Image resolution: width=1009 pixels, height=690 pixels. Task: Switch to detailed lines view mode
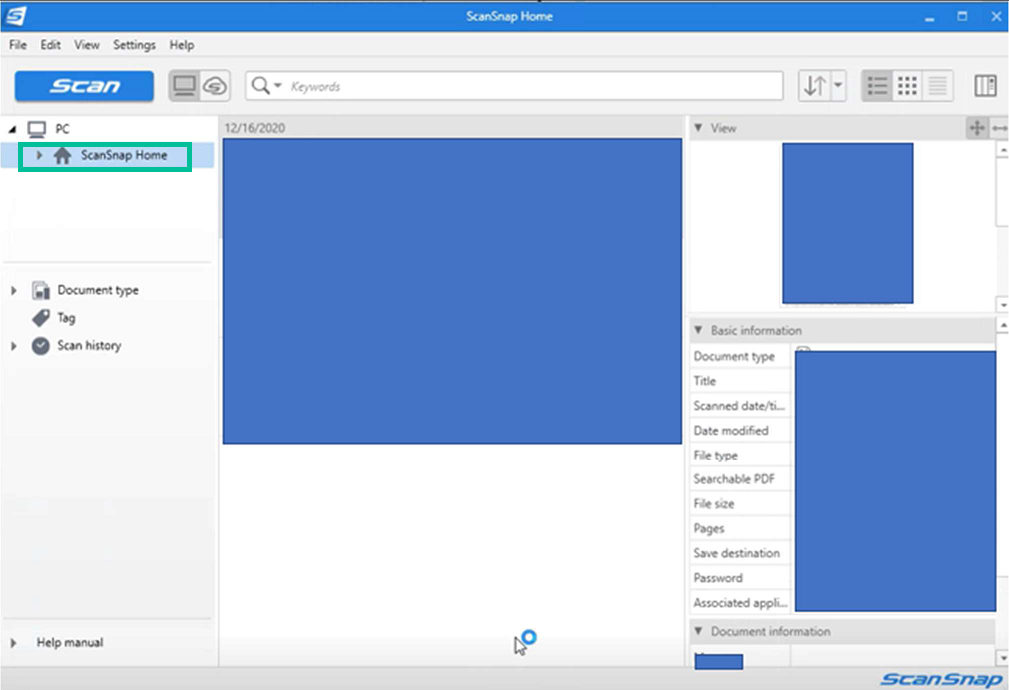[937, 86]
